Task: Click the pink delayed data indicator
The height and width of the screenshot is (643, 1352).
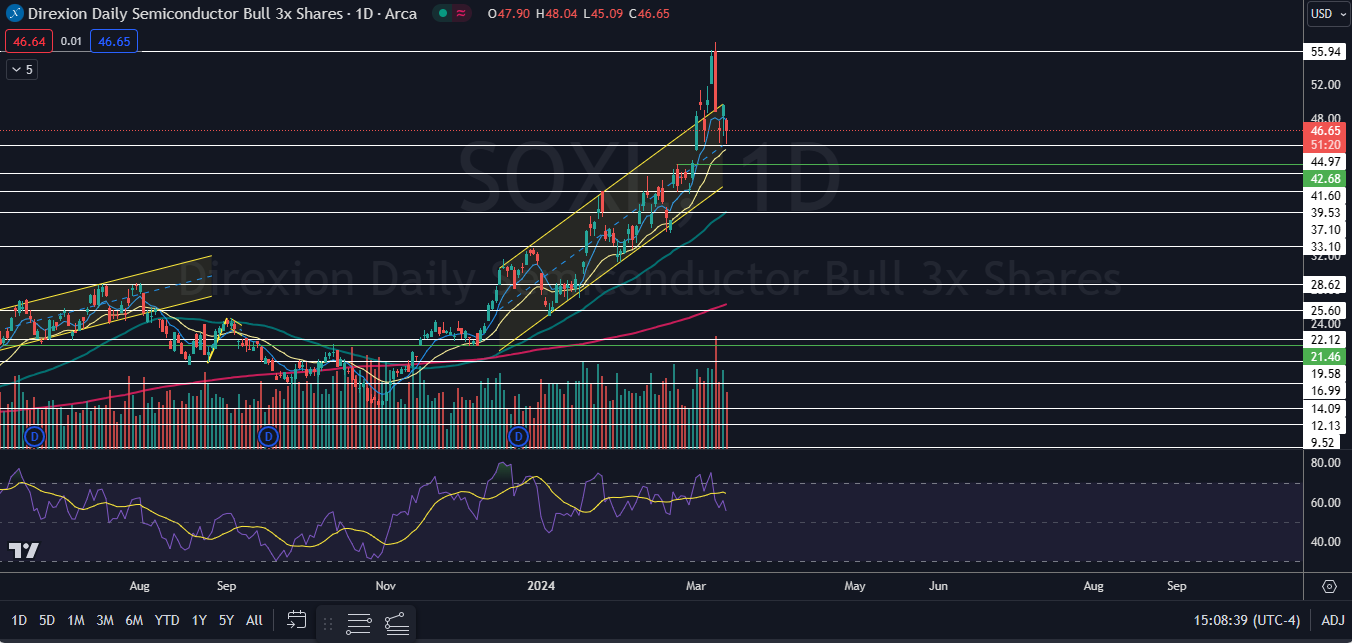Action: (x=461, y=13)
